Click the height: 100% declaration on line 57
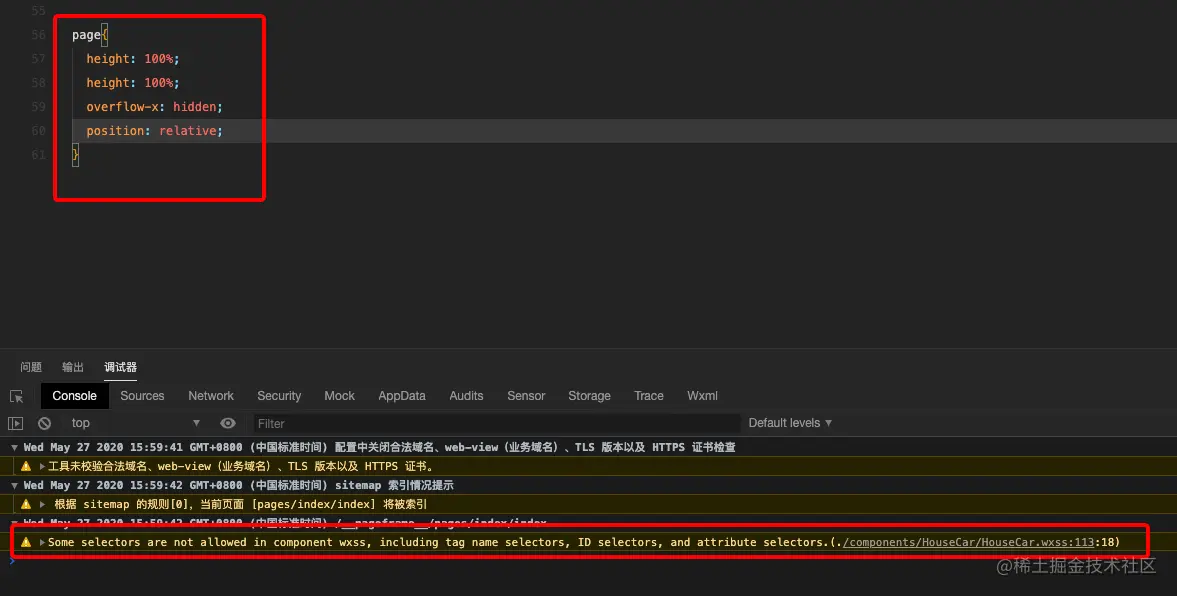 pyautogui.click(x=133, y=59)
